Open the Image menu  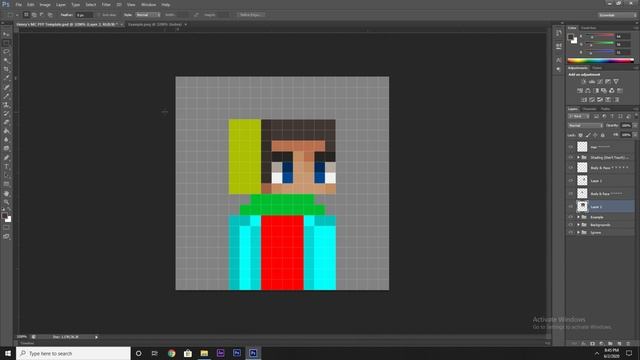click(45, 4)
